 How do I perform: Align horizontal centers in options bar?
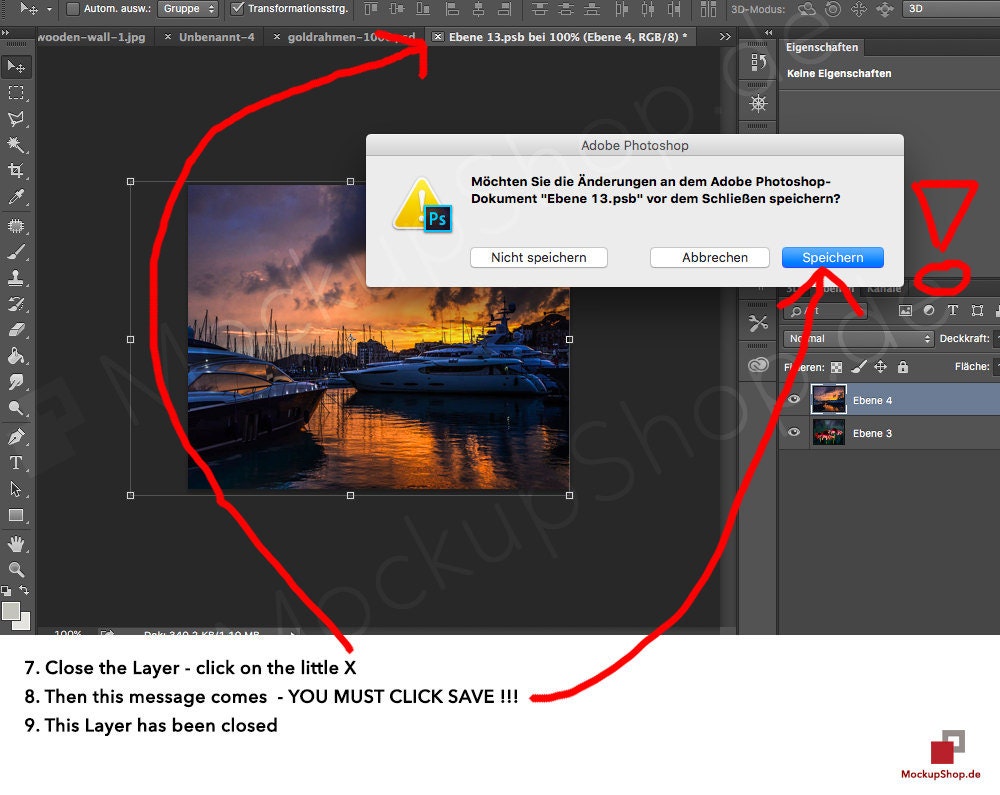pyautogui.click(x=478, y=9)
